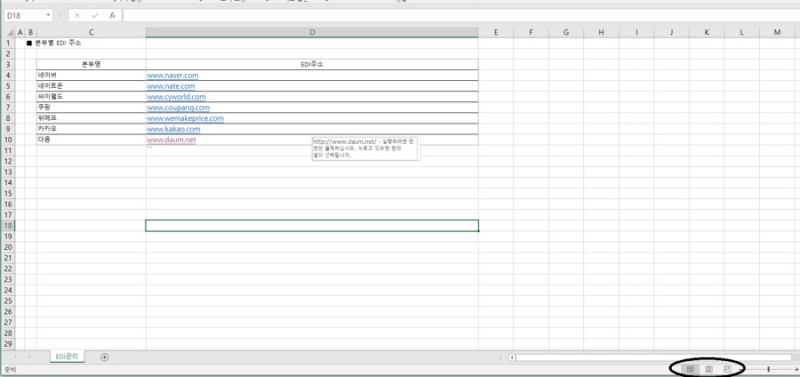
Task: Open the Name Box dropdown arrow
Action: tap(48, 15)
